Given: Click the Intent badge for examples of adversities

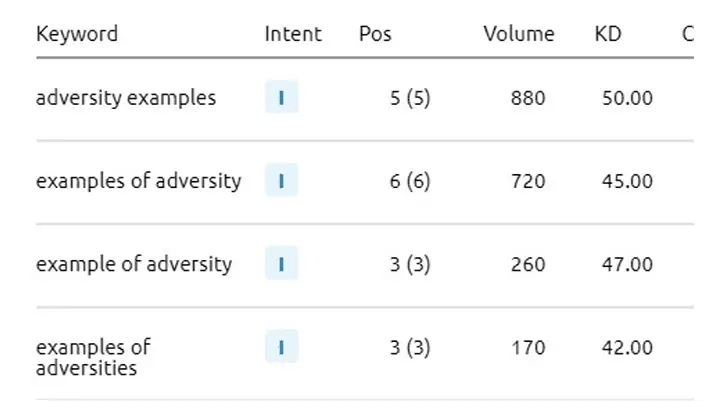Looking at the screenshot, I should pyautogui.click(x=281, y=347).
